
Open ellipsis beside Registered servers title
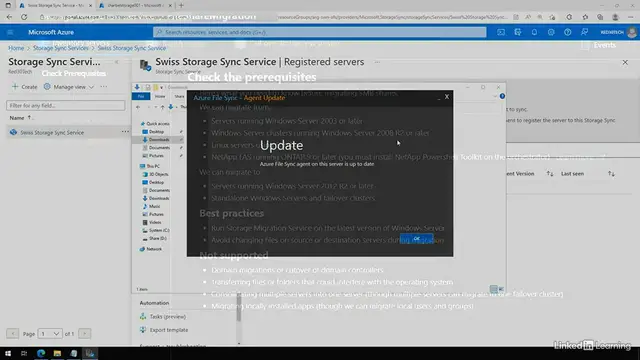coord(377,62)
